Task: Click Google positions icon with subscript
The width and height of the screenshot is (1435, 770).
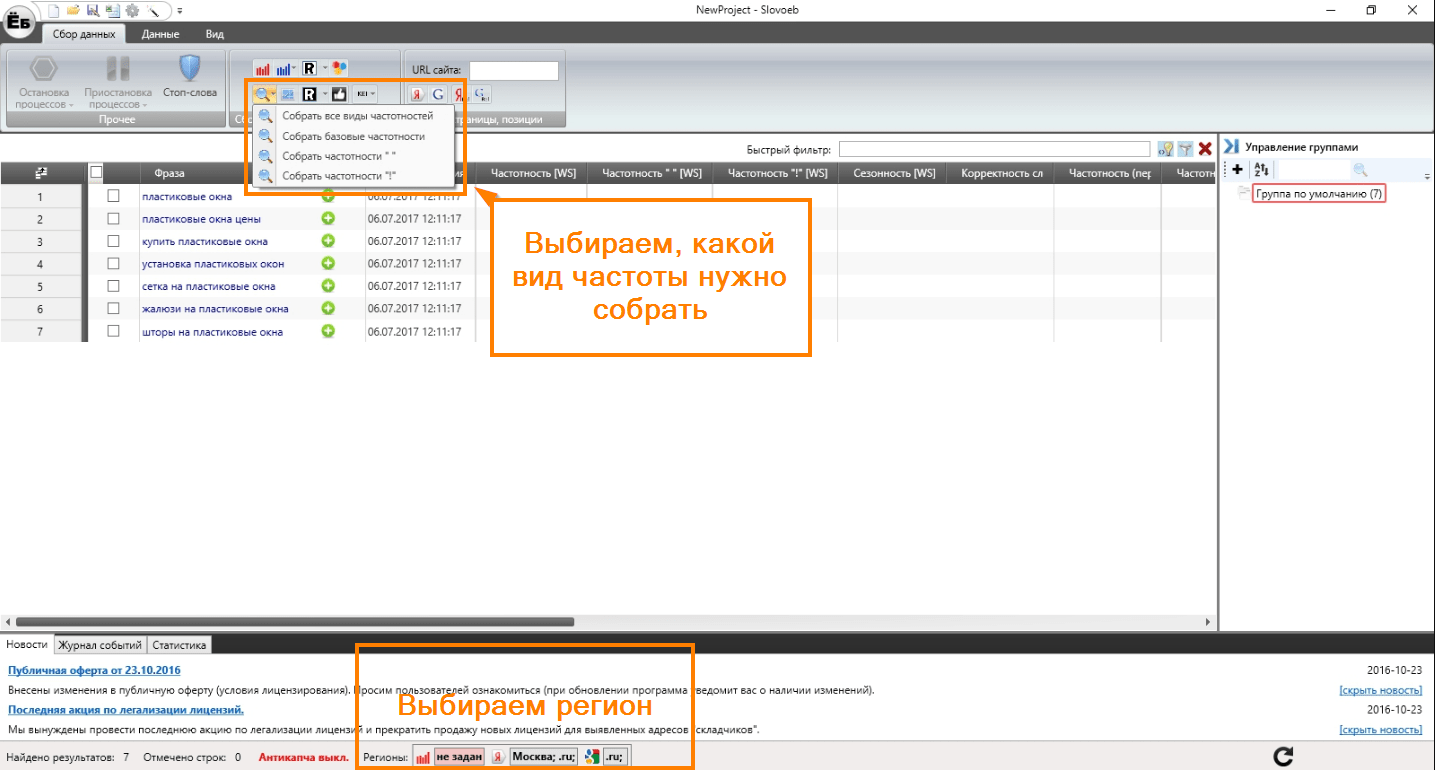Action: (x=482, y=95)
